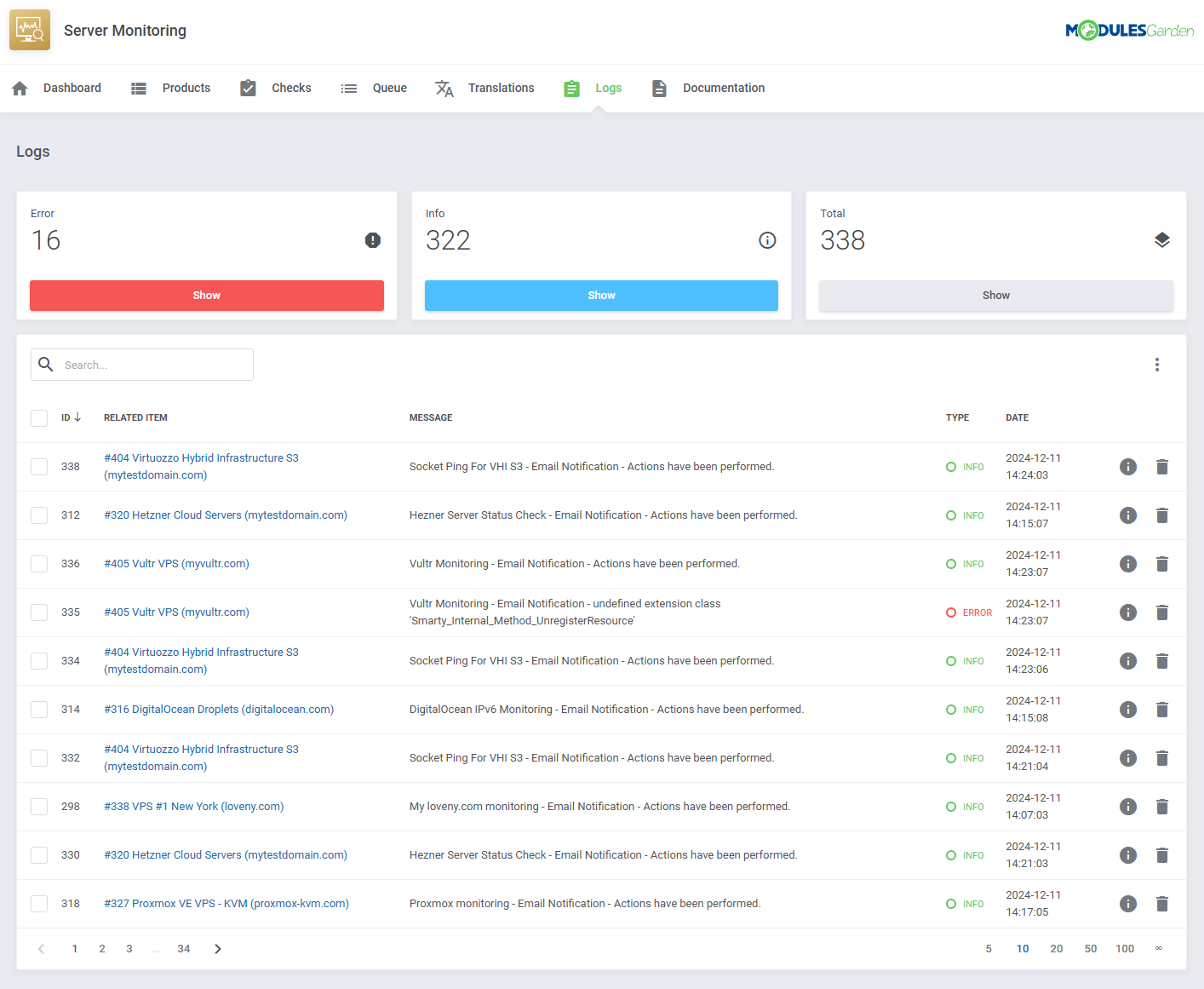Show all error logs
This screenshot has width=1204, height=989.
[207, 295]
